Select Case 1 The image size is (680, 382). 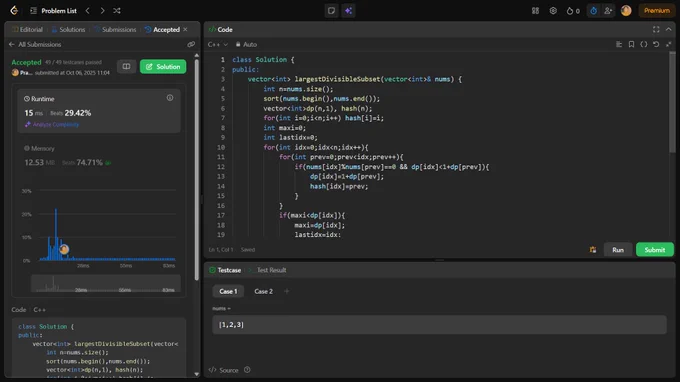coord(228,291)
